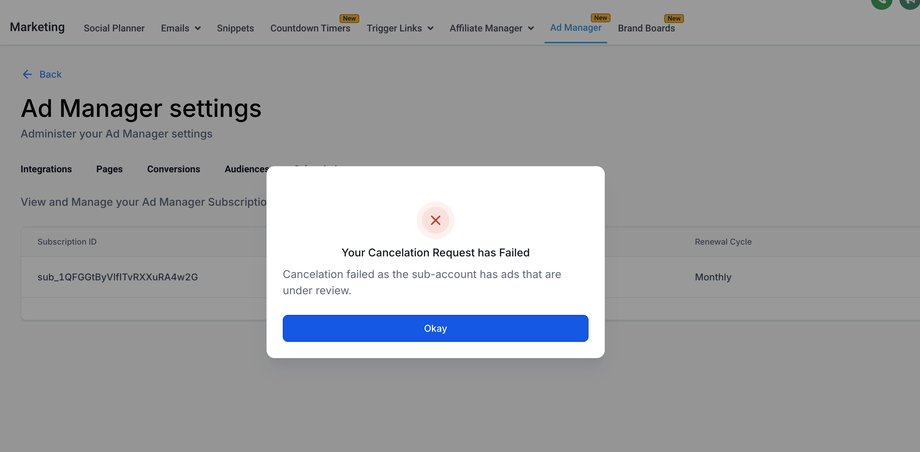Open Countdown Timers
Screen dimensions: 920x452
[310, 28]
